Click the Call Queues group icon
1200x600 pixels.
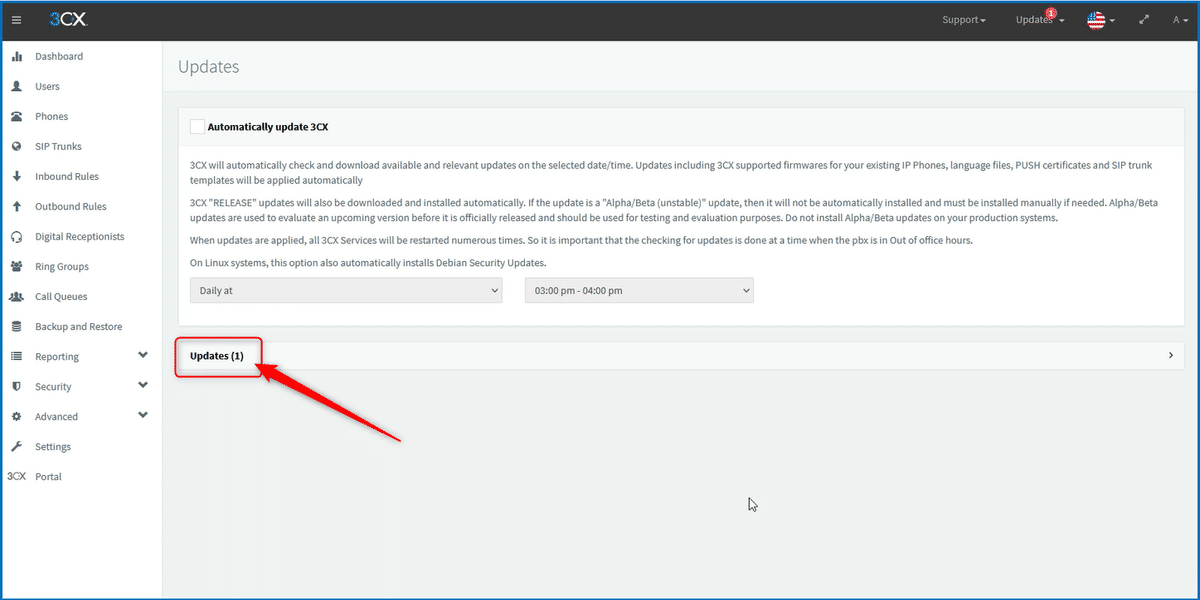16,296
